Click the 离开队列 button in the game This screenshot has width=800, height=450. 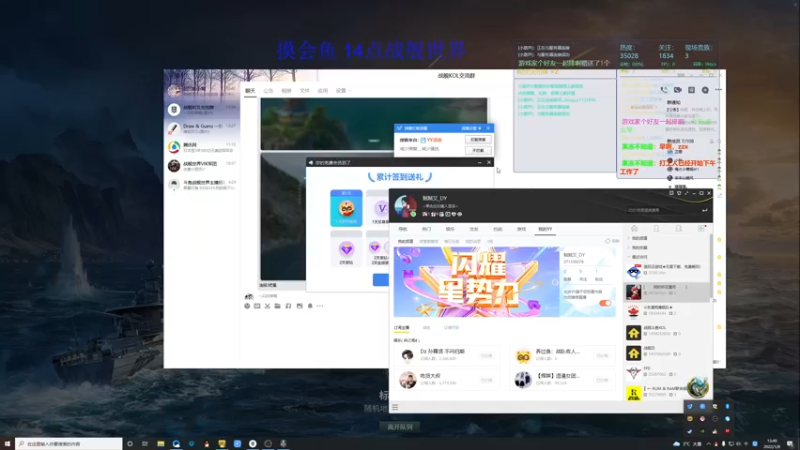click(399, 427)
